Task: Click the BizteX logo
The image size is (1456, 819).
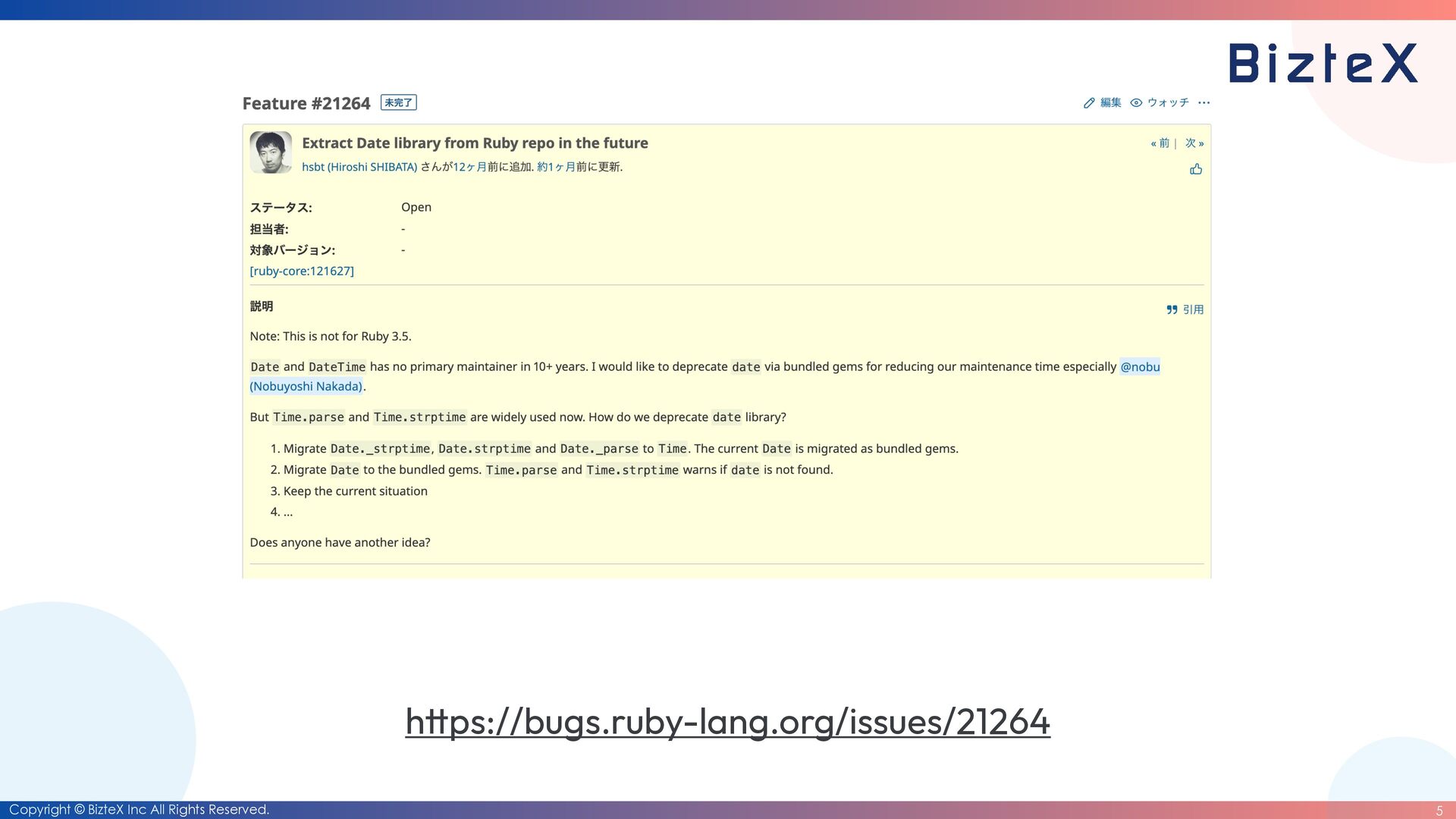Action: (x=1323, y=63)
